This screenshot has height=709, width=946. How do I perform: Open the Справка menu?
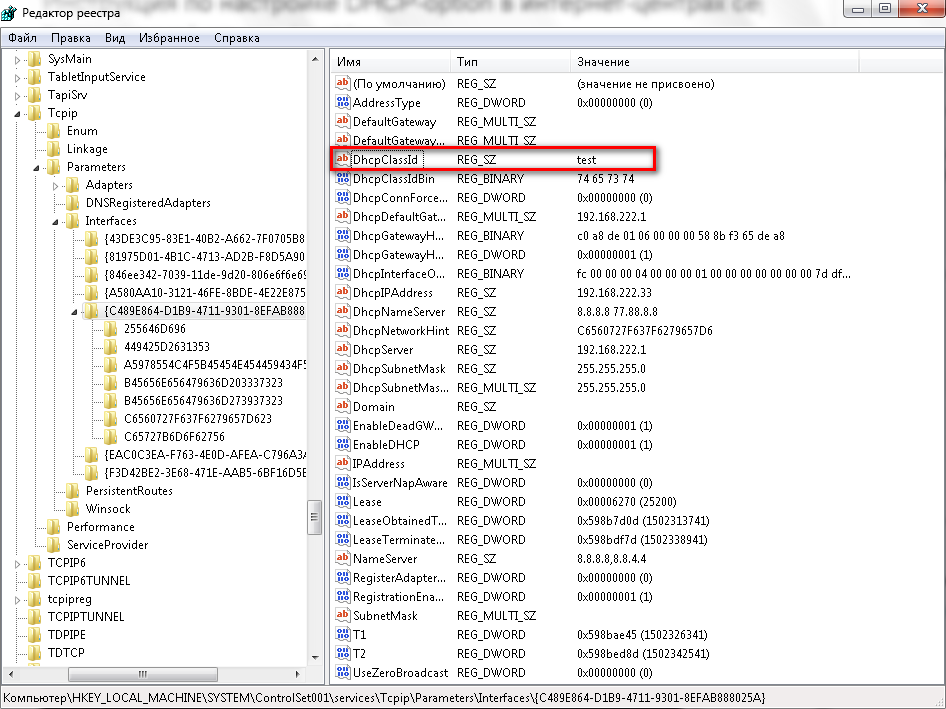236,38
